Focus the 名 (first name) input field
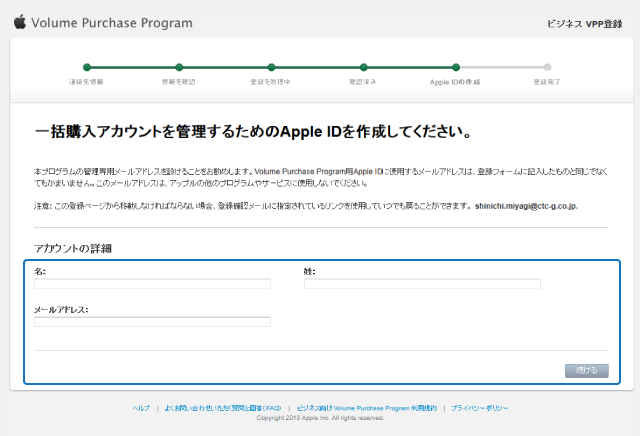This screenshot has width=640, height=436. coord(152,284)
